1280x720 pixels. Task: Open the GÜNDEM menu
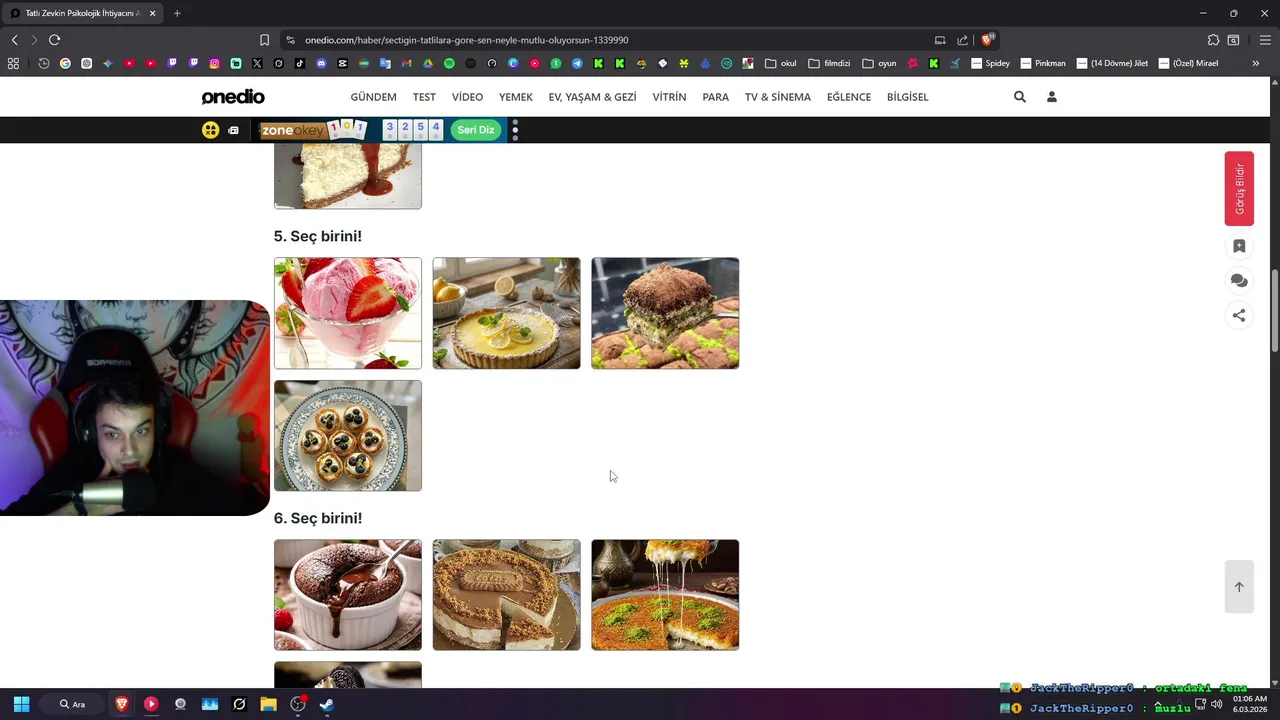[x=373, y=97]
